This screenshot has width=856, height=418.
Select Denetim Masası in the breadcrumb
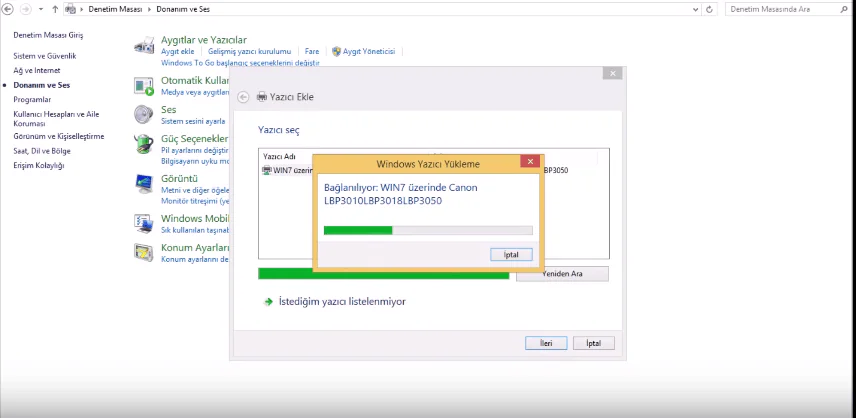pyautogui.click(x=115, y=9)
